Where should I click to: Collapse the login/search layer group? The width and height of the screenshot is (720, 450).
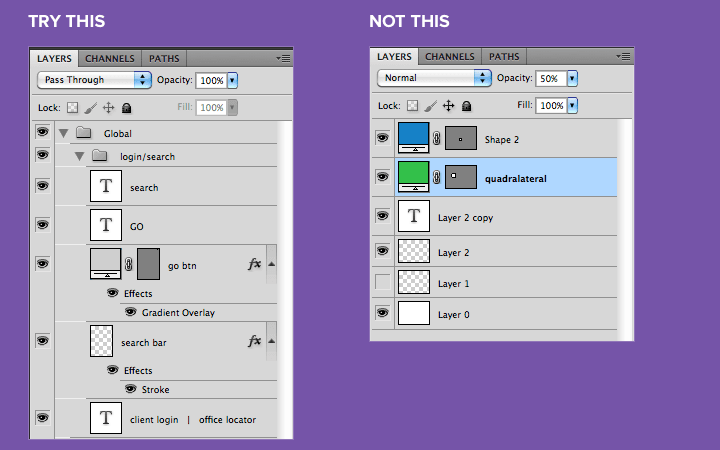pos(79,157)
